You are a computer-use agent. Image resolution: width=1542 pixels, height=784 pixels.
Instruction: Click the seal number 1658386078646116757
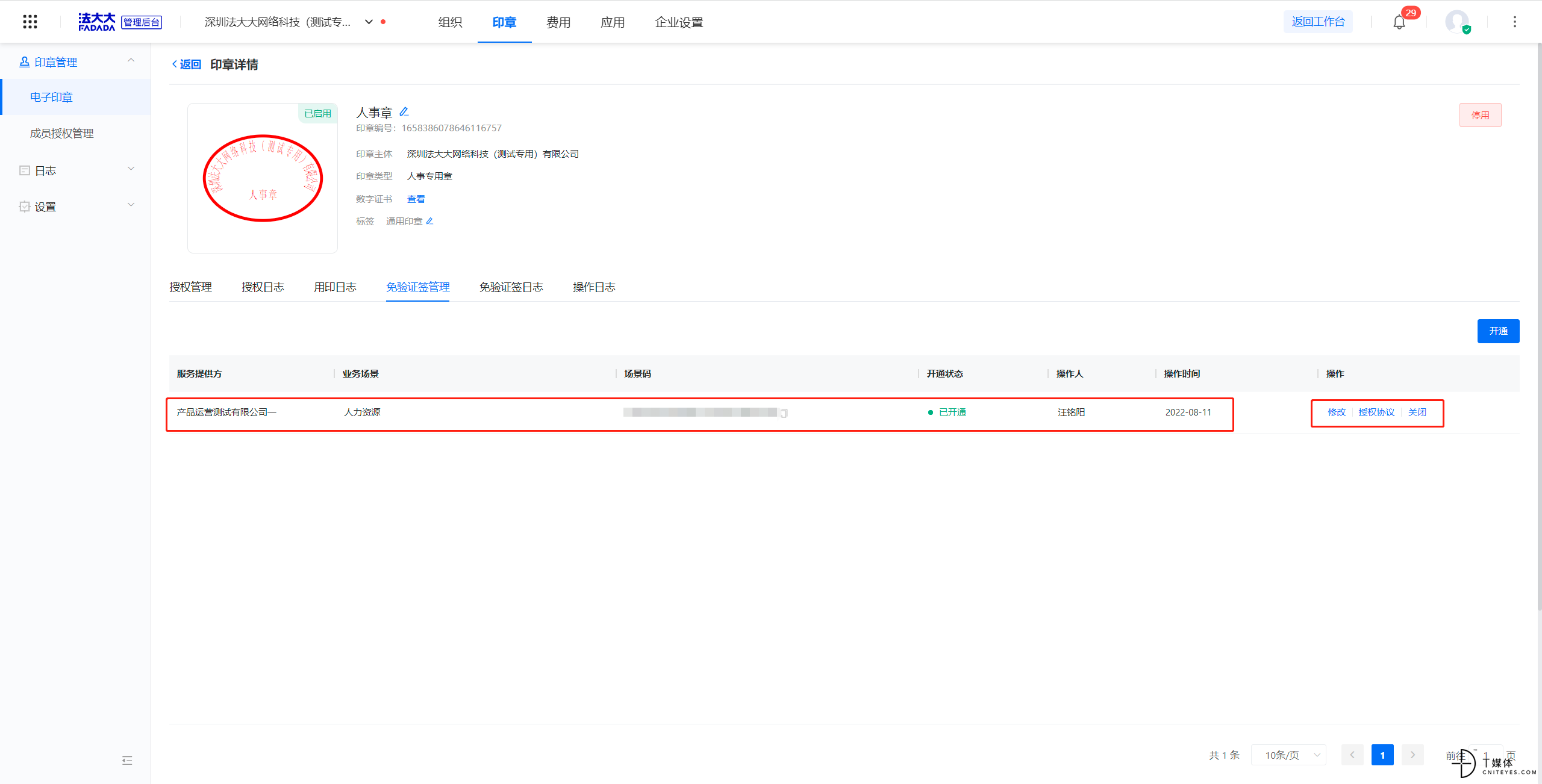pos(451,128)
